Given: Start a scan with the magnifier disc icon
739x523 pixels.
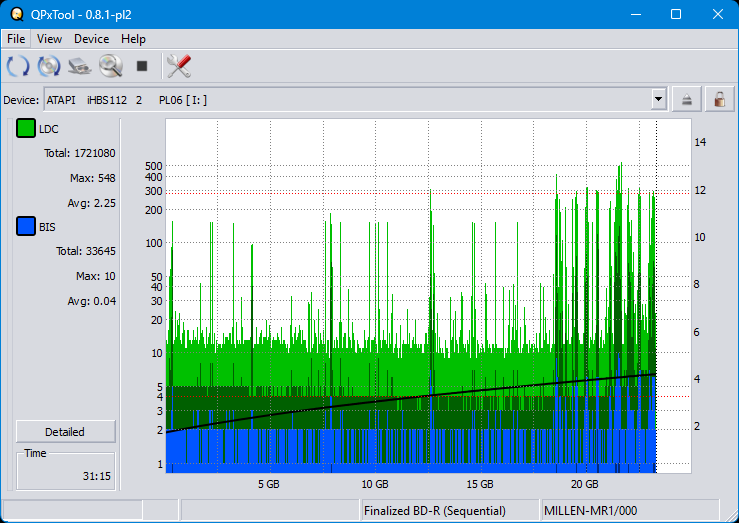Looking at the screenshot, I should tap(111, 65).
